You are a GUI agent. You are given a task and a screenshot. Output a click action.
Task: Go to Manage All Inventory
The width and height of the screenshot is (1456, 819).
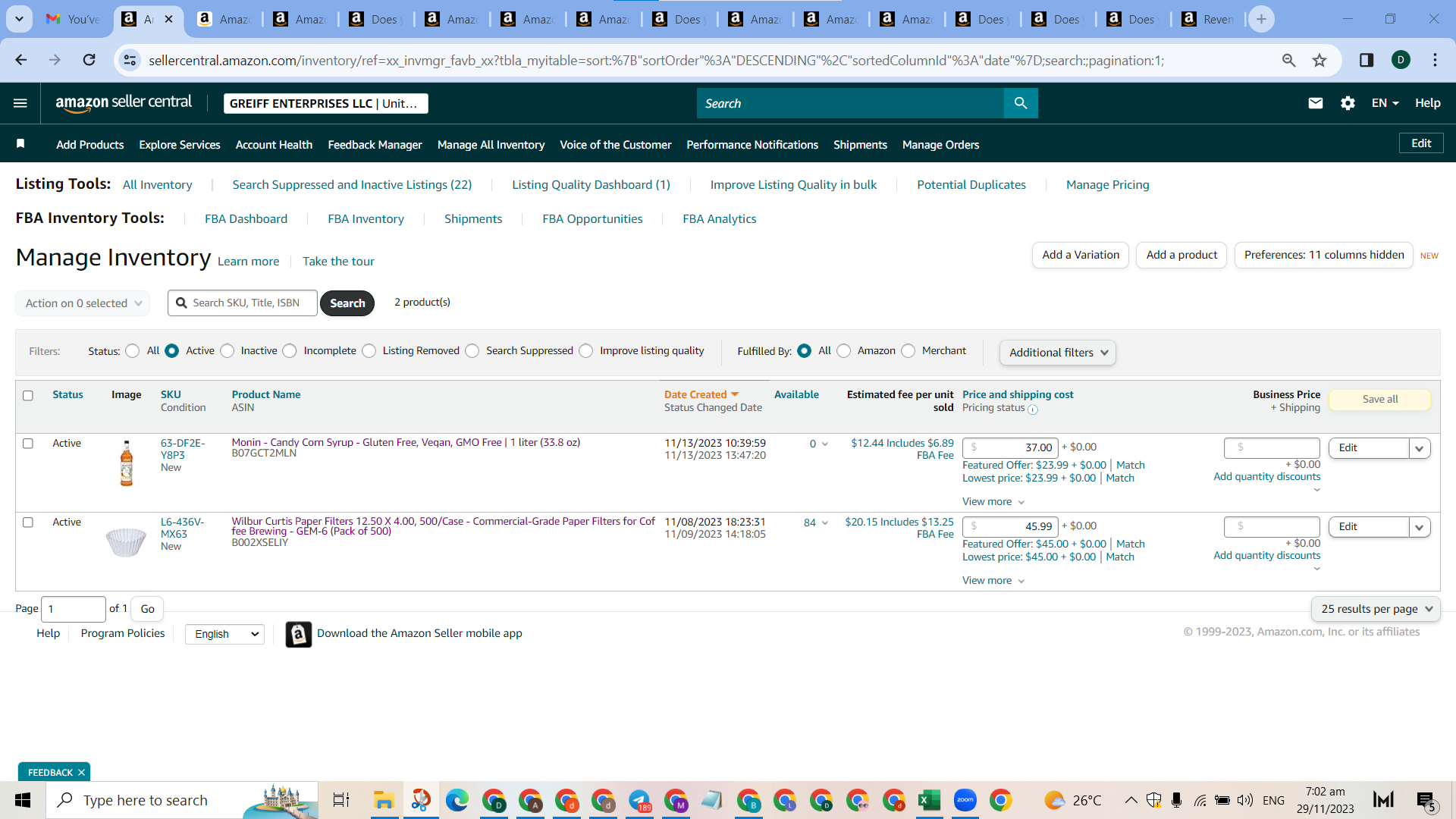tap(491, 145)
